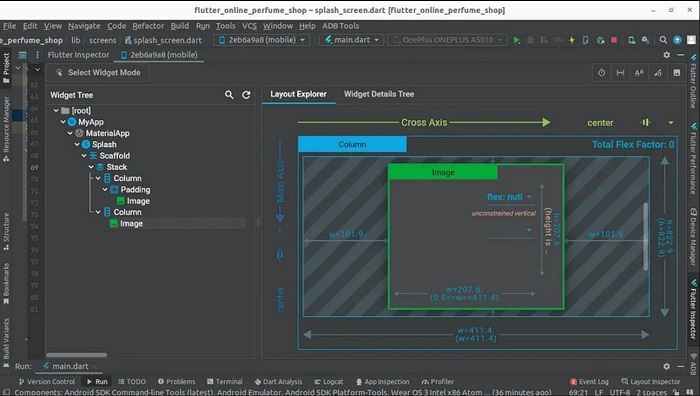Open Flutter Outline side panel
Image resolution: width=700 pixels, height=396 pixels.
[x=693, y=81]
